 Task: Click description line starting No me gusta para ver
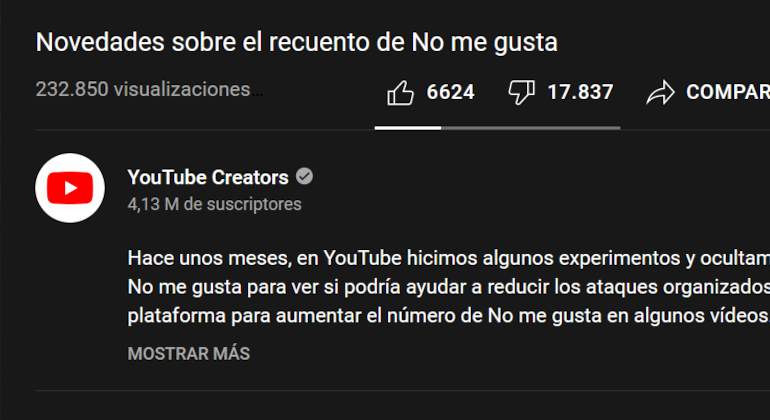pos(448,287)
